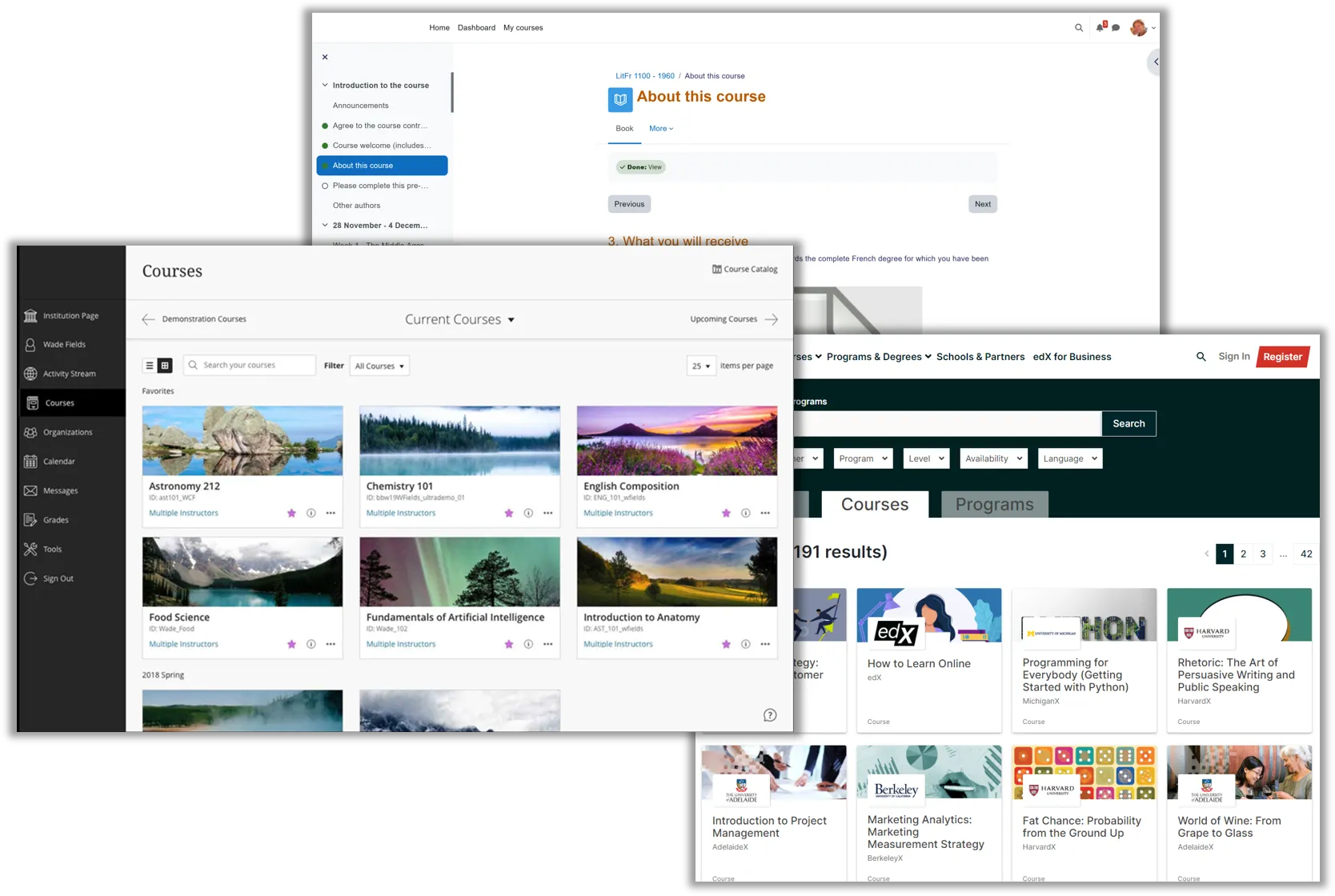
Task: Click the search icon in Moodle header
Action: click(1079, 28)
